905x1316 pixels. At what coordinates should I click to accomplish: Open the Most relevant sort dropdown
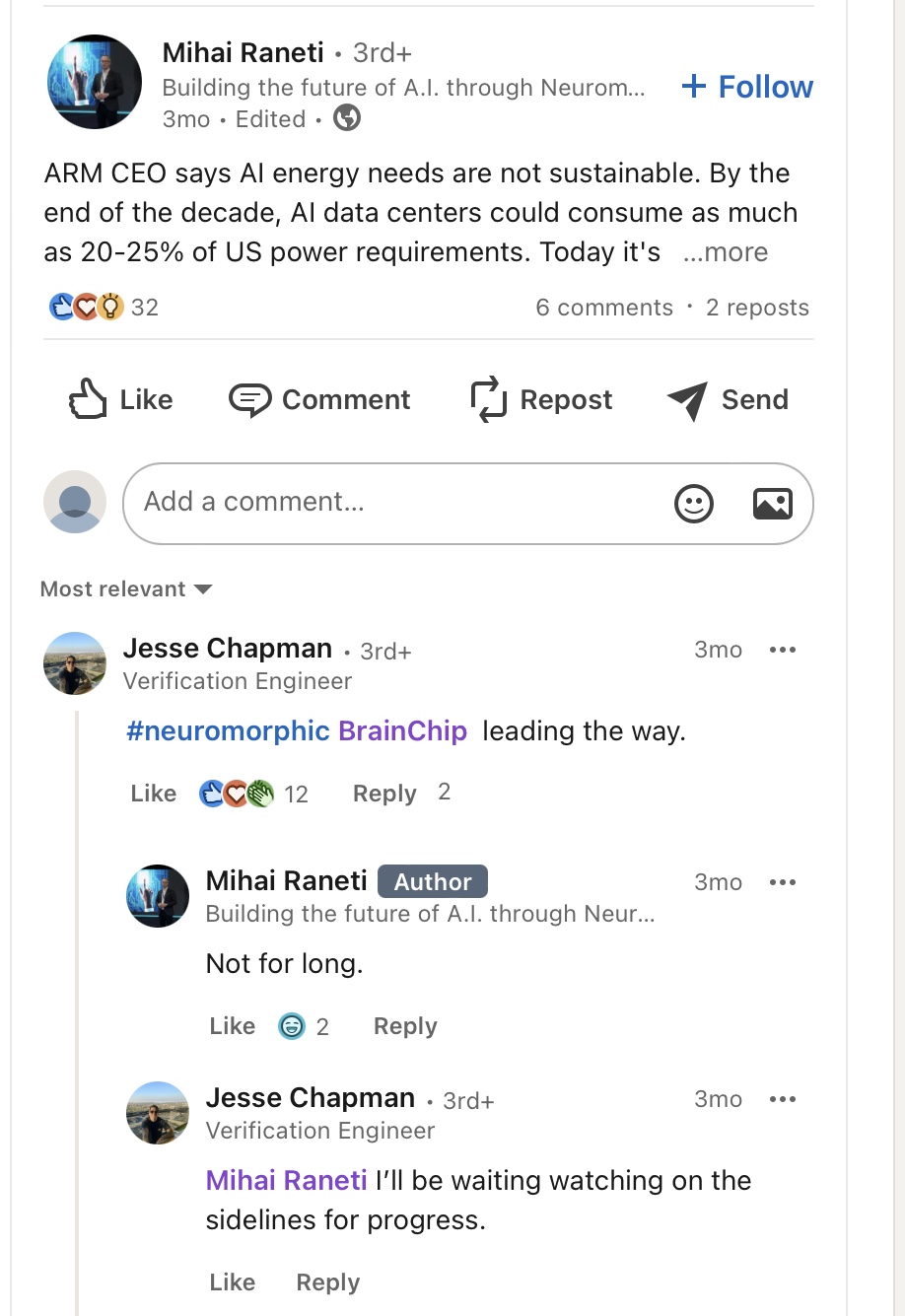[126, 589]
